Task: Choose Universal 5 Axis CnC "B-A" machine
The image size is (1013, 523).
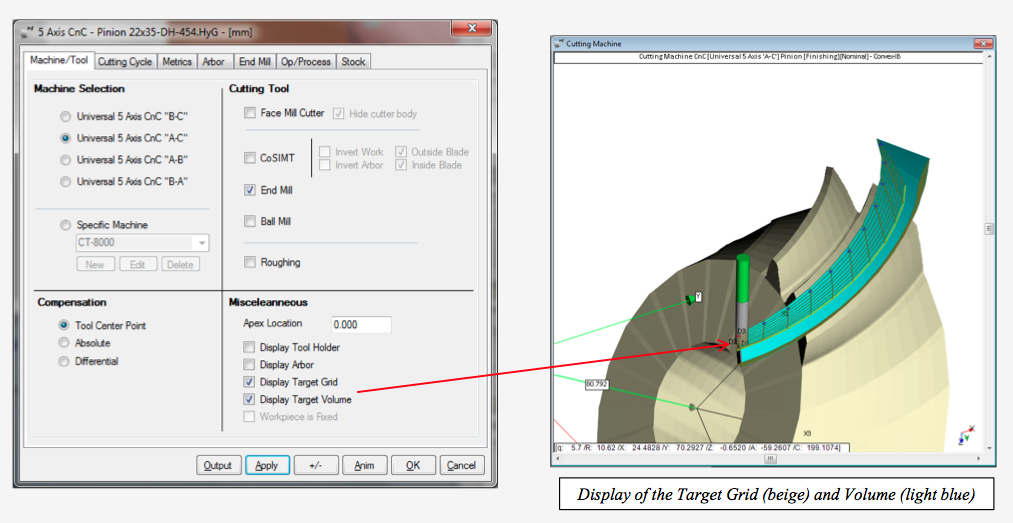Action: tap(65, 182)
